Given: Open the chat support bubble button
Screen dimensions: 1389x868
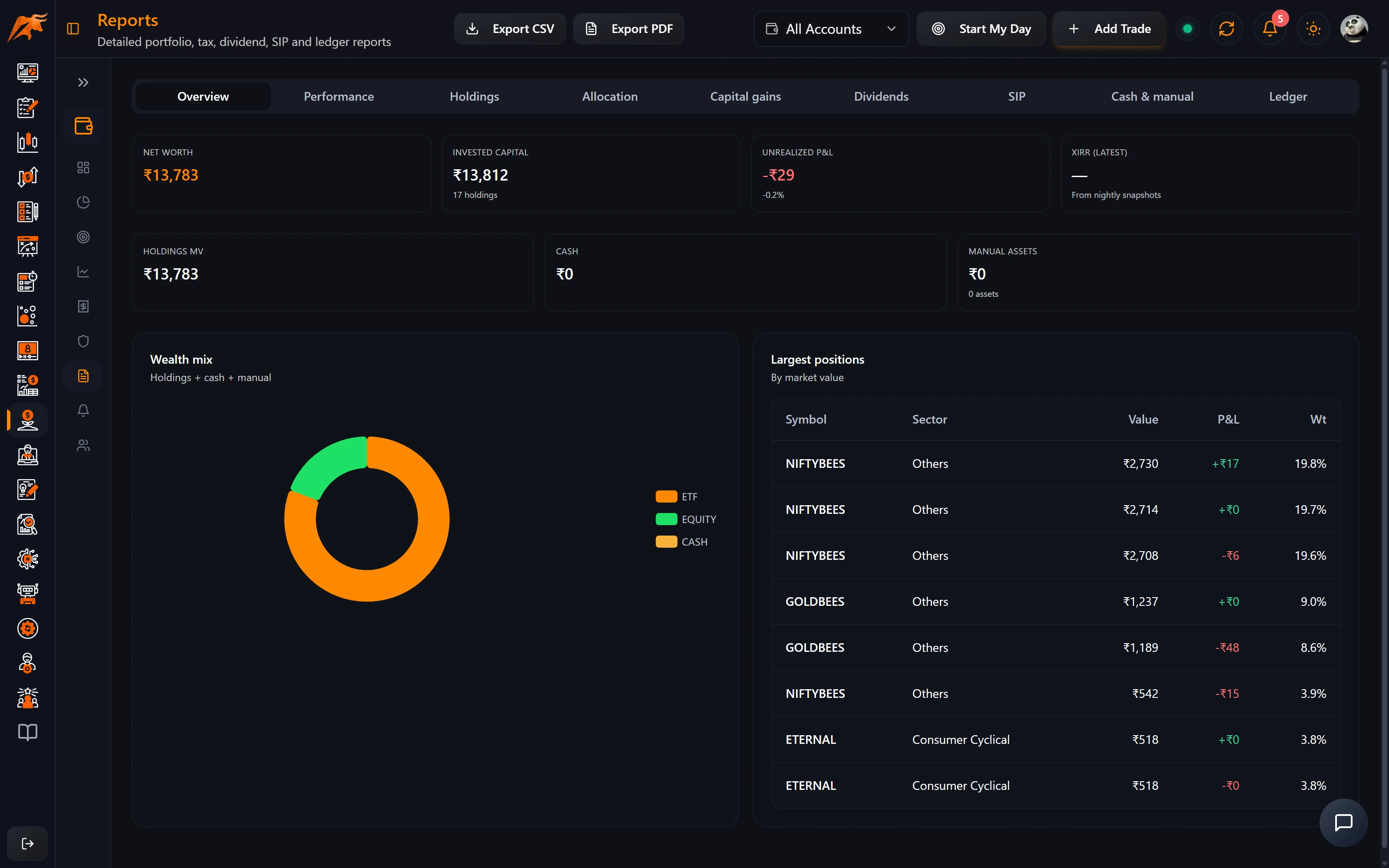Looking at the screenshot, I should pyautogui.click(x=1344, y=823).
